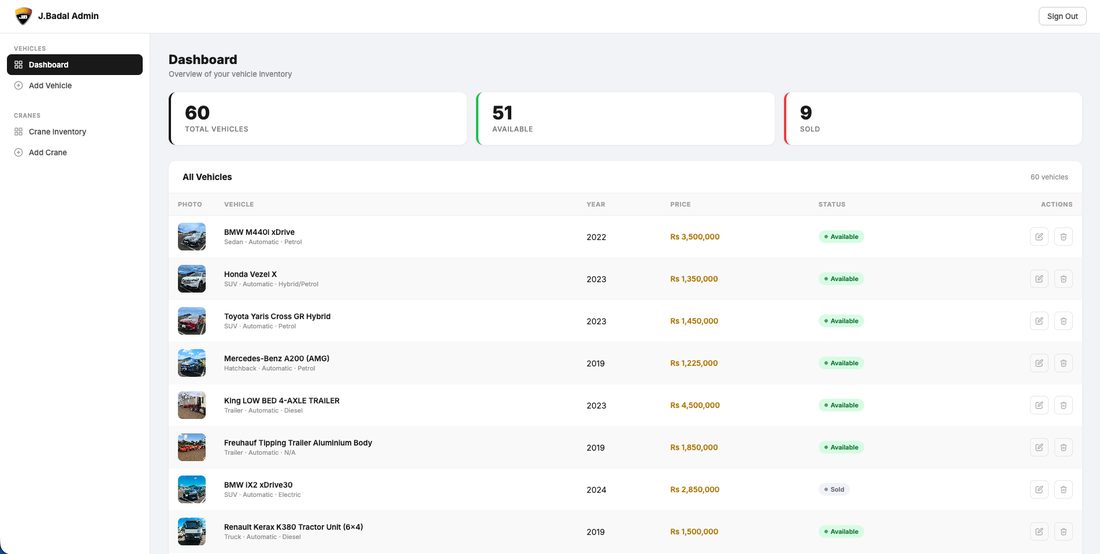This screenshot has height=554, width=1100.
Task: Click the price Rs 2,850,000
Action: pyautogui.click(x=695, y=489)
